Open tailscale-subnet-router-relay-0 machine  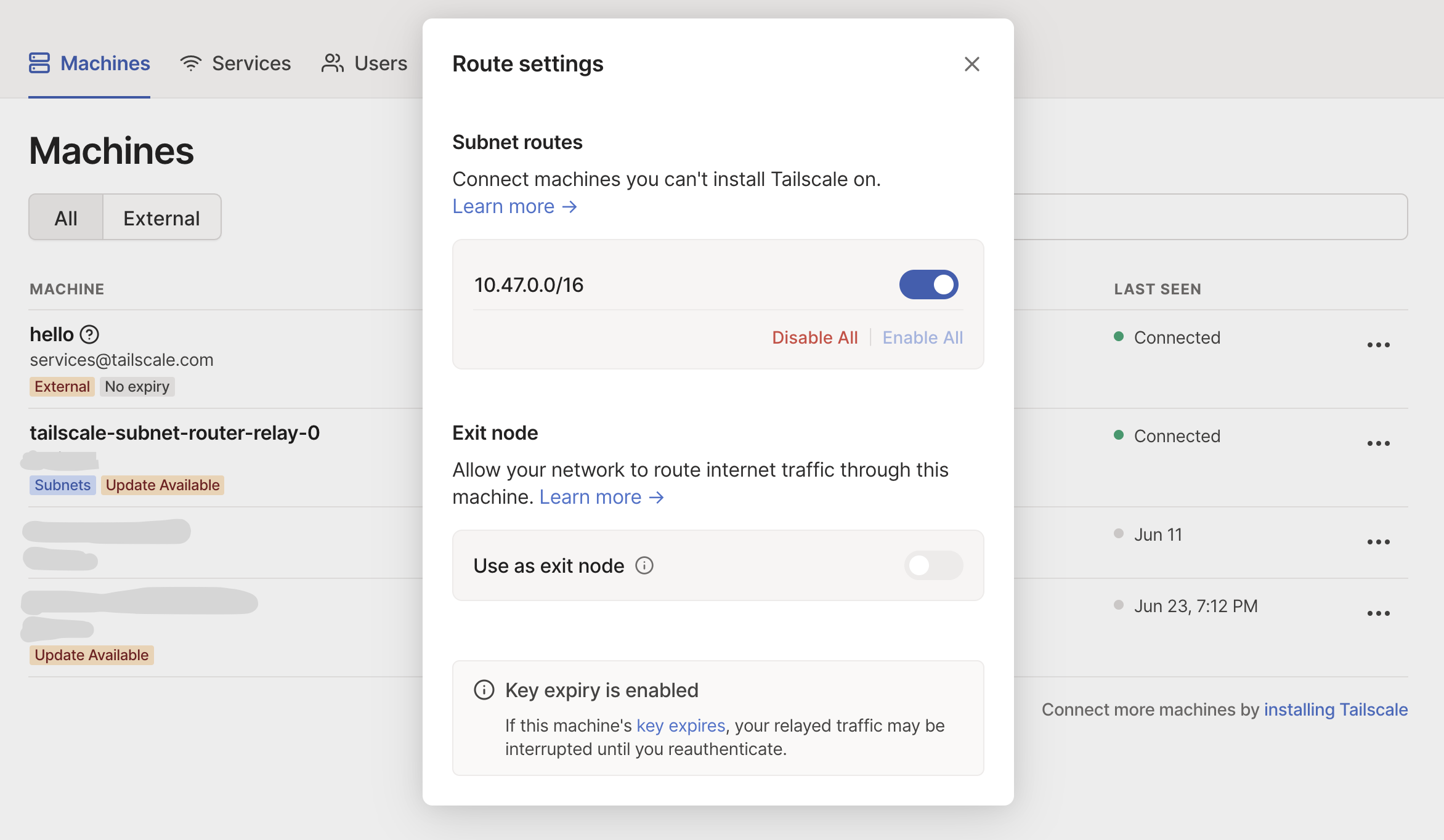(175, 433)
